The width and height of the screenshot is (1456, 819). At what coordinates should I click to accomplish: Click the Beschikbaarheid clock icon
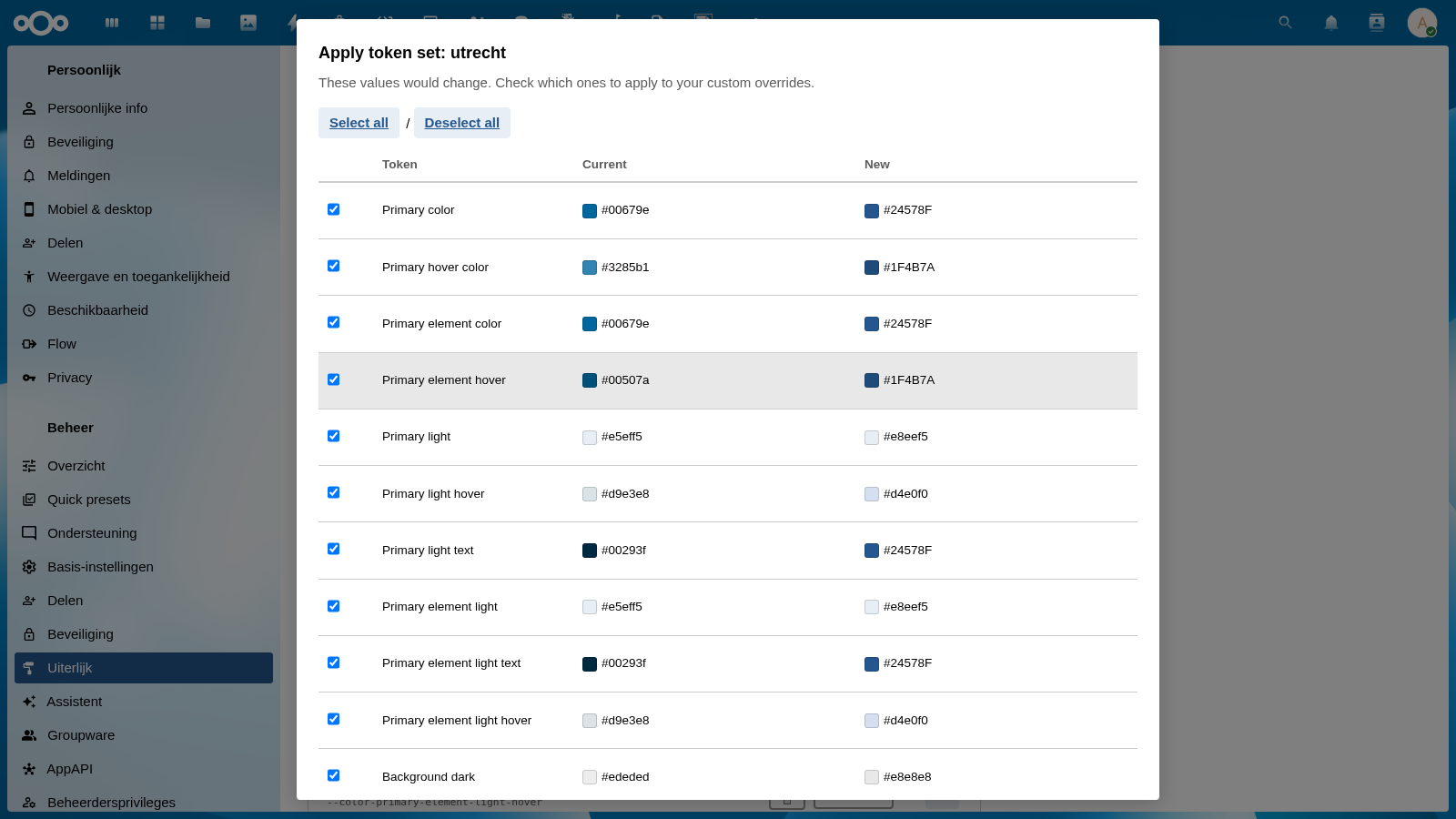click(29, 310)
